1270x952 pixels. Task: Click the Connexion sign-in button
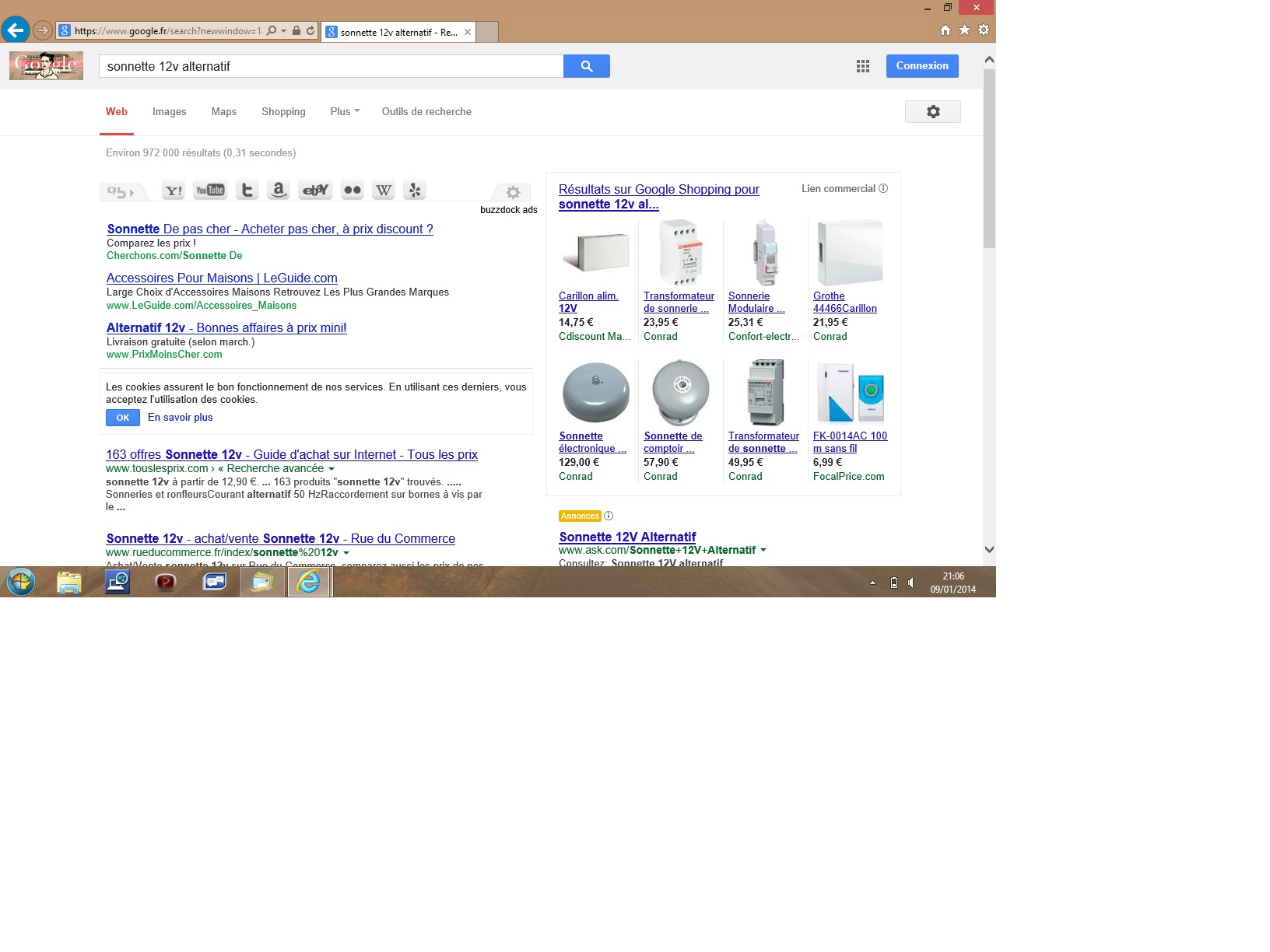point(922,66)
